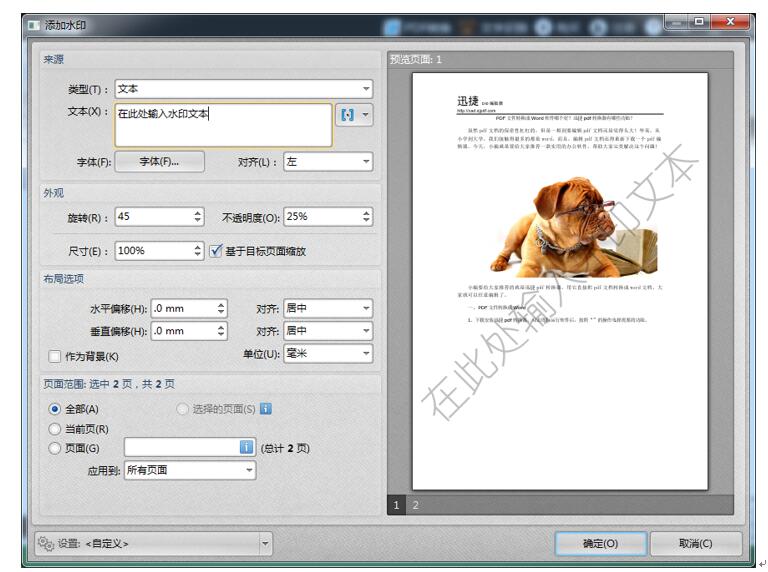Click the 不透明度 field showing 25%
The image size is (768, 572).
(322, 216)
